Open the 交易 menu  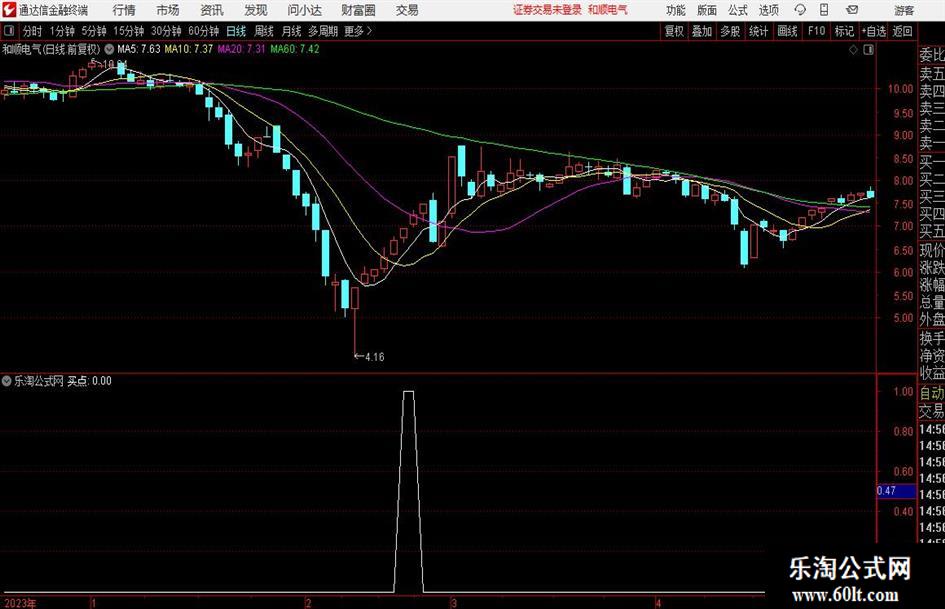point(407,10)
